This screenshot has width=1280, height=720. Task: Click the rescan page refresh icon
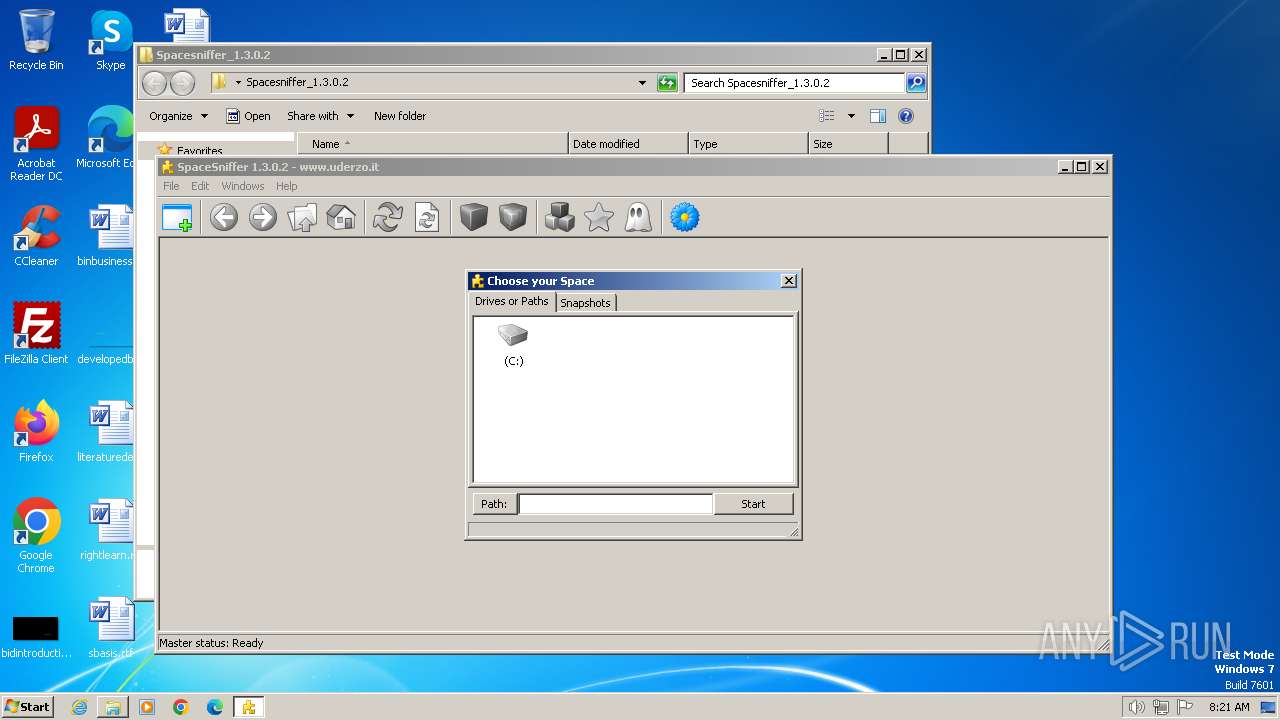pos(427,217)
